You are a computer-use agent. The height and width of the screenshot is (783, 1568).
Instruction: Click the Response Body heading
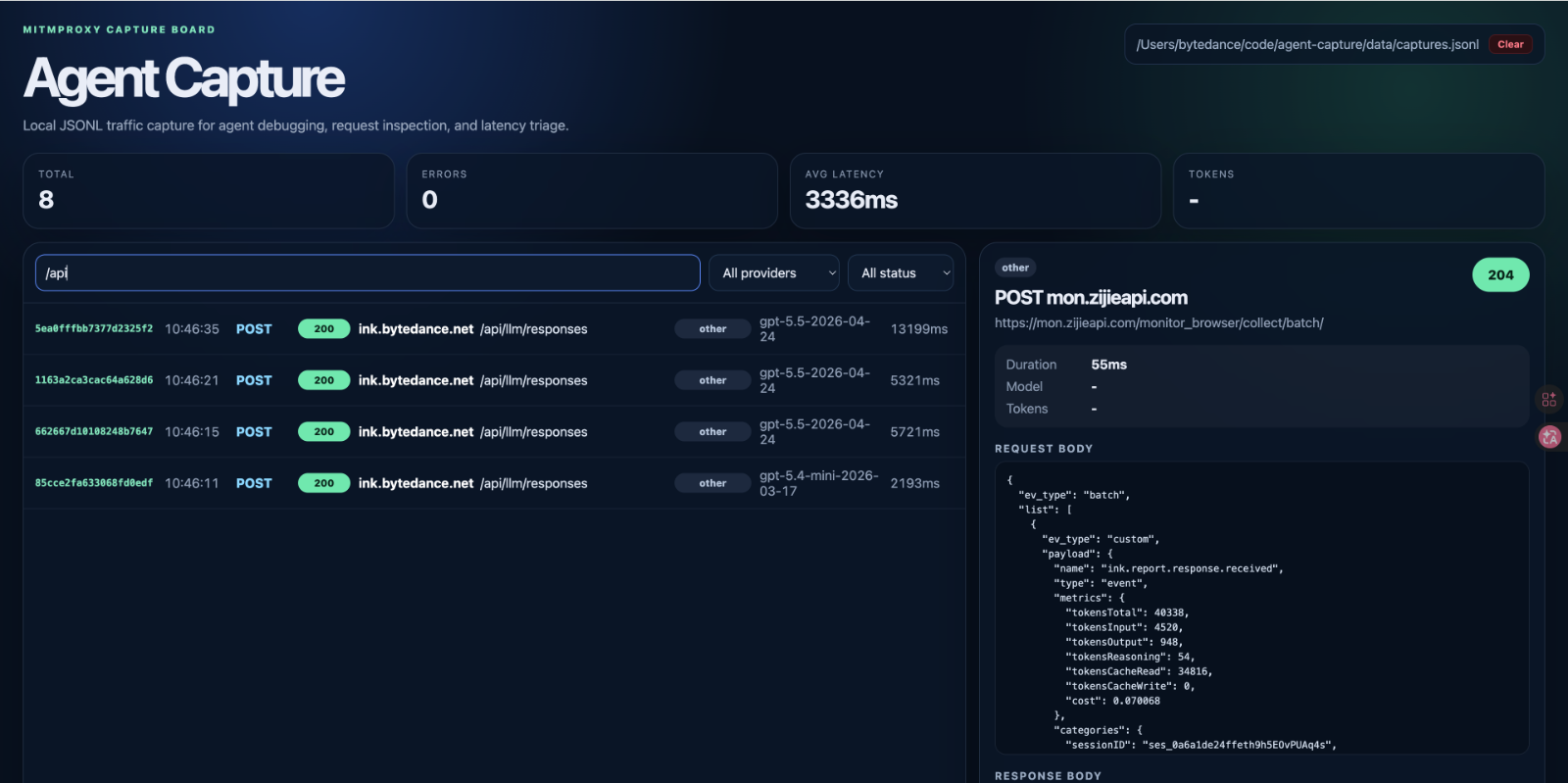[1048, 775]
